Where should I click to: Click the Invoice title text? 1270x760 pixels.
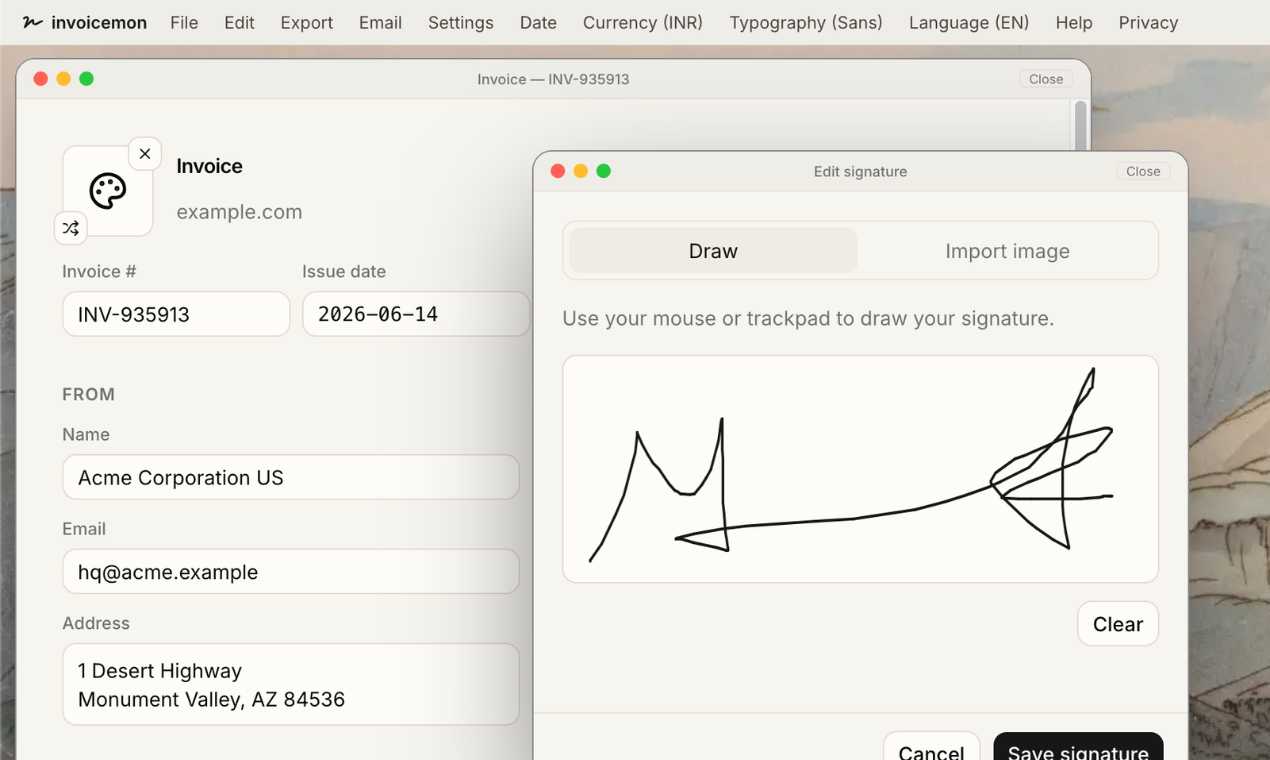(210, 166)
